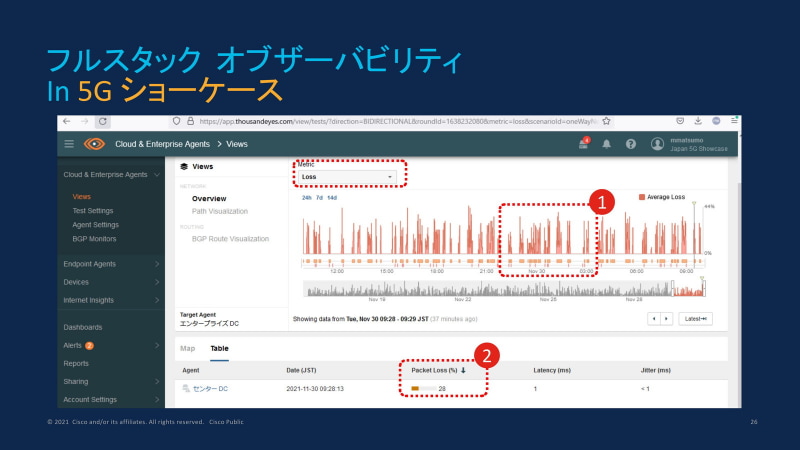
Task: Select Views in the sidebar
Action: (81, 197)
